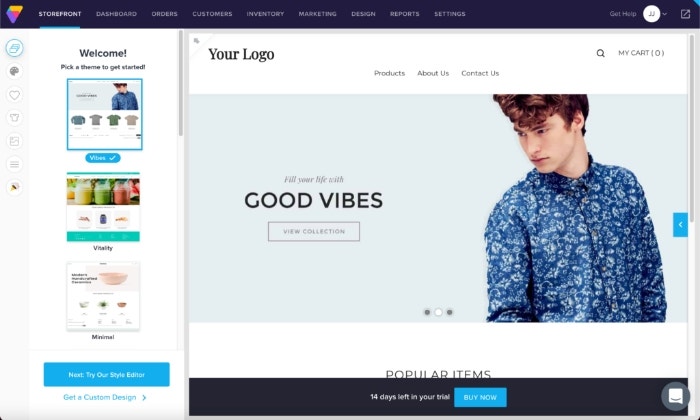Click the heart icon in sidebar
The width and height of the screenshot is (700, 420).
tap(14, 95)
